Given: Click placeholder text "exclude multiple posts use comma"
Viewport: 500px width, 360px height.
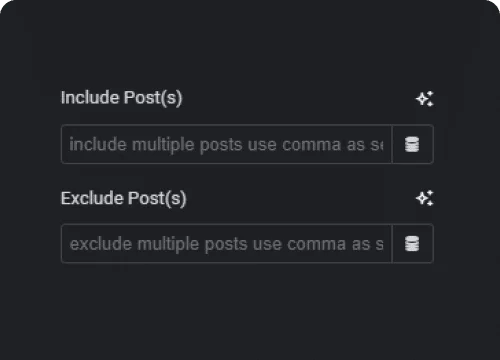Looking at the screenshot, I should coord(208,244).
